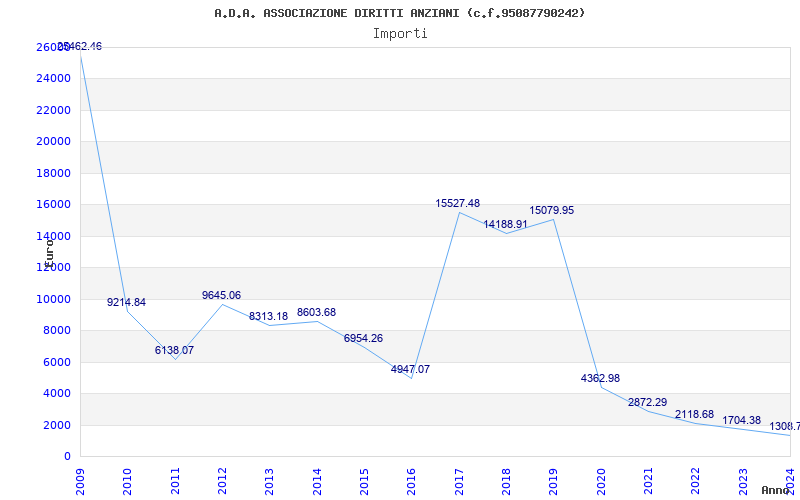Screen dimensions: 800x500
Task: Select the 8313.18 data label
Action: pyautogui.click(x=268, y=316)
